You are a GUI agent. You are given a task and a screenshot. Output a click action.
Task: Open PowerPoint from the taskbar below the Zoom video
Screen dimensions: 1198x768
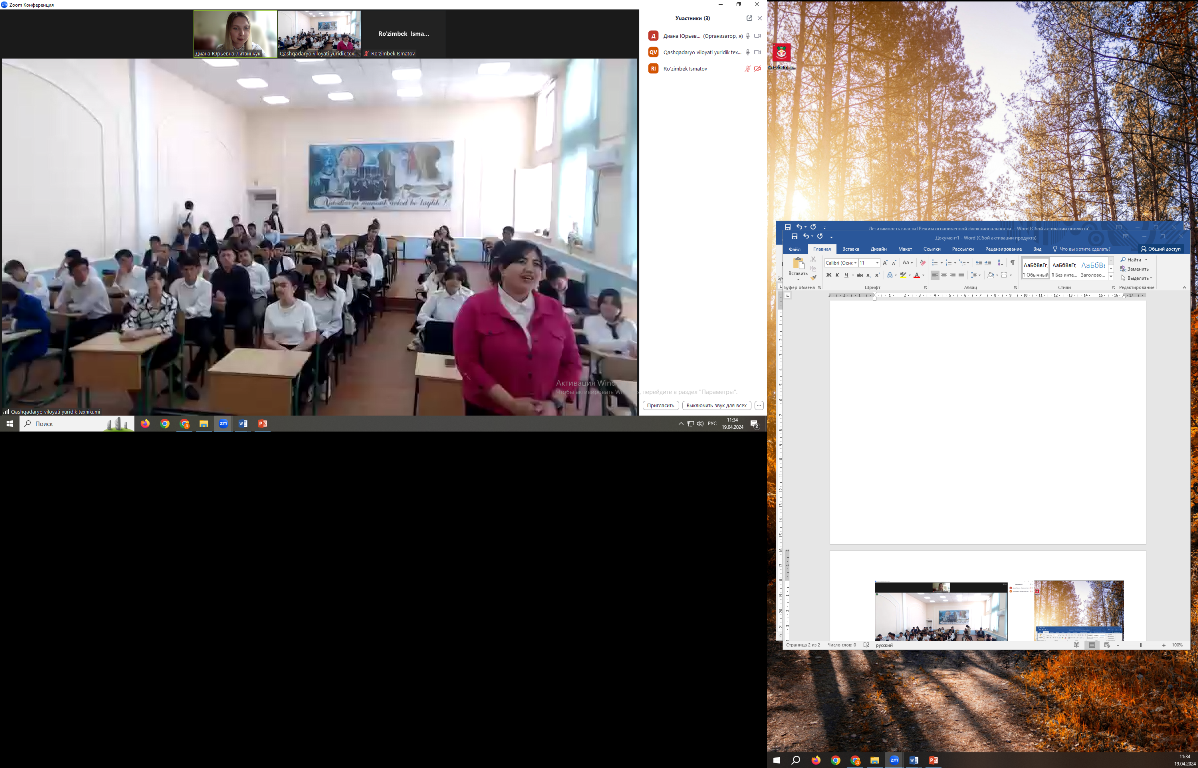pos(262,423)
